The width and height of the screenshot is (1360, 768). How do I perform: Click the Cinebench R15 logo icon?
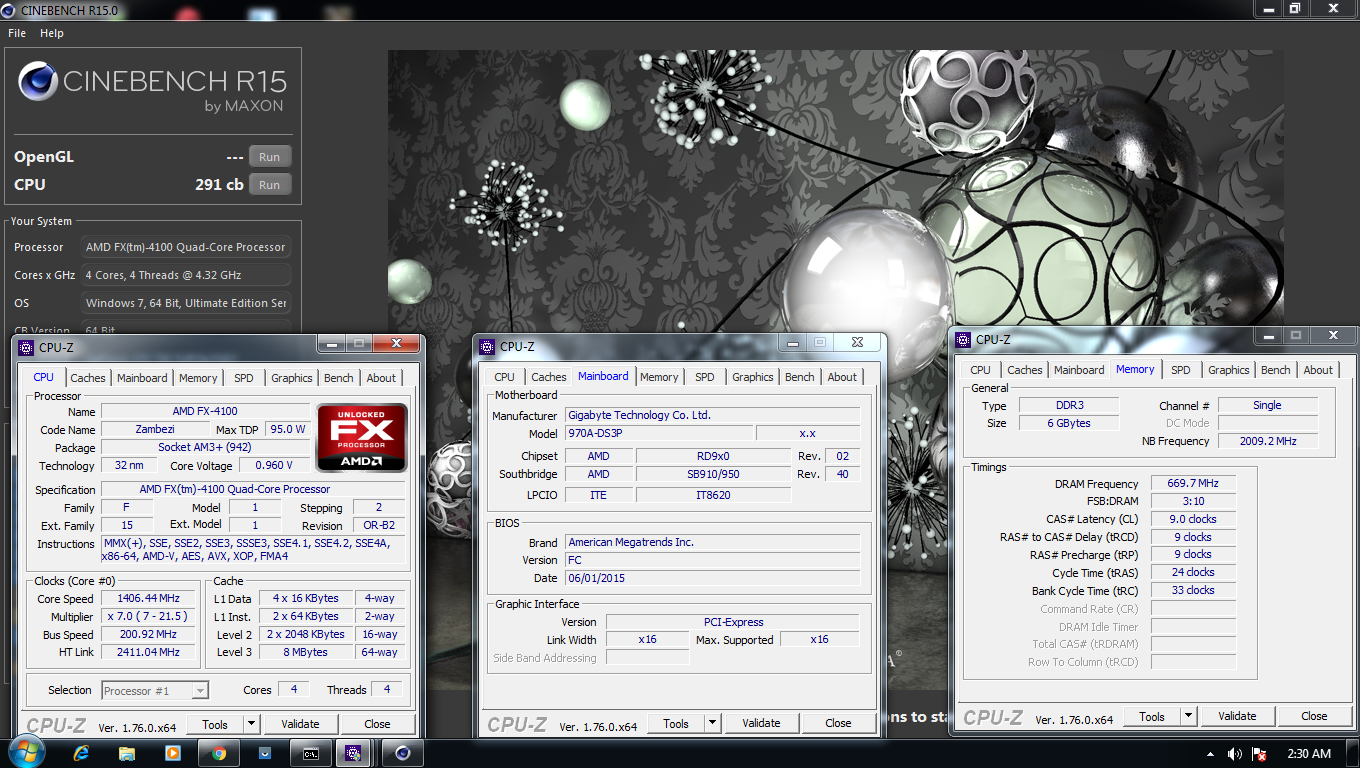point(37,83)
